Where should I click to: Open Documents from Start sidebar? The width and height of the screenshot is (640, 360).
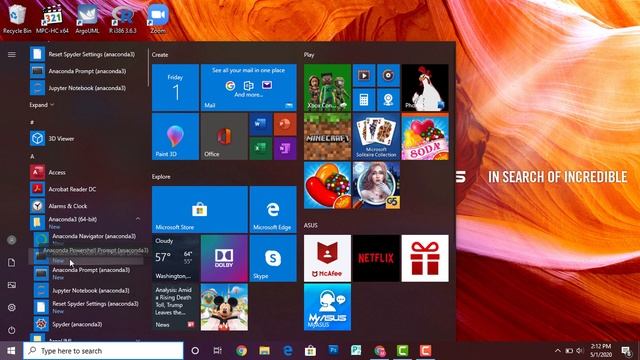tap(11, 262)
